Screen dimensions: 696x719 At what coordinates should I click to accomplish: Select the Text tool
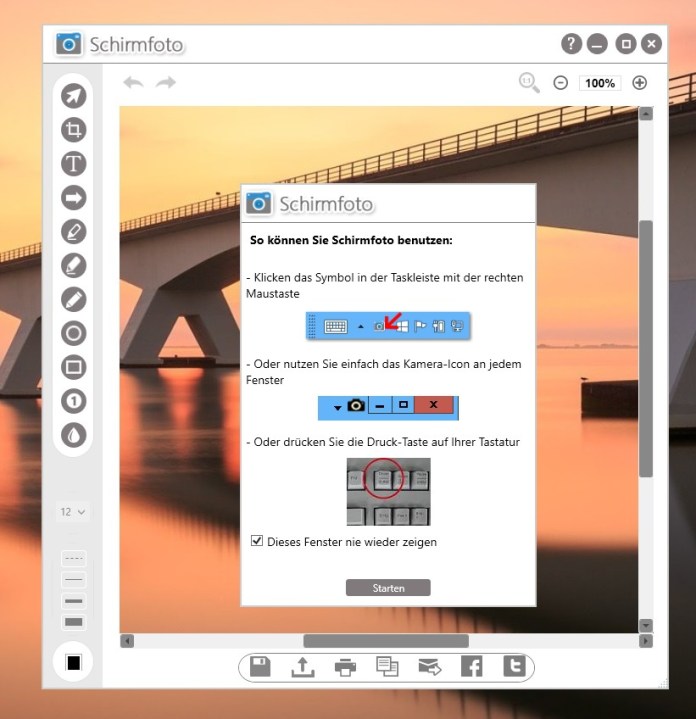pos(74,163)
